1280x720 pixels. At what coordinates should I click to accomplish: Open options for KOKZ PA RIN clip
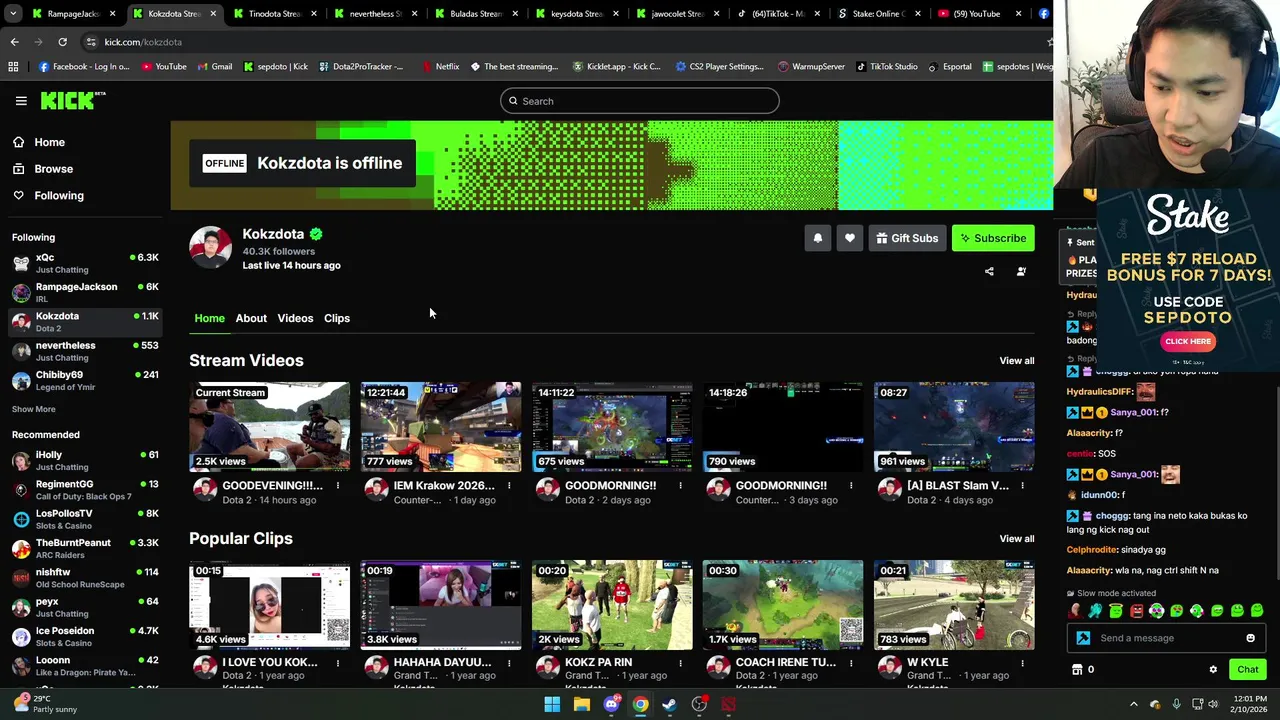pyautogui.click(x=680, y=663)
